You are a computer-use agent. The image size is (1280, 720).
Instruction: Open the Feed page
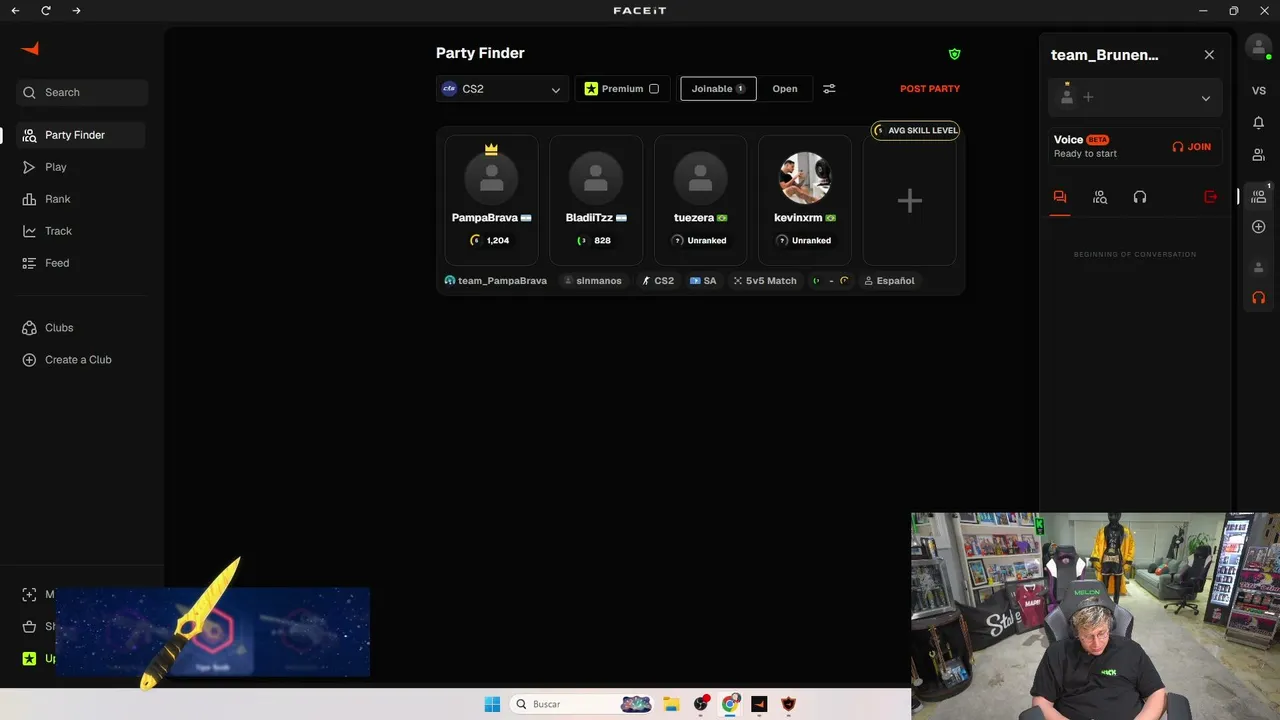click(x=57, y=263)
